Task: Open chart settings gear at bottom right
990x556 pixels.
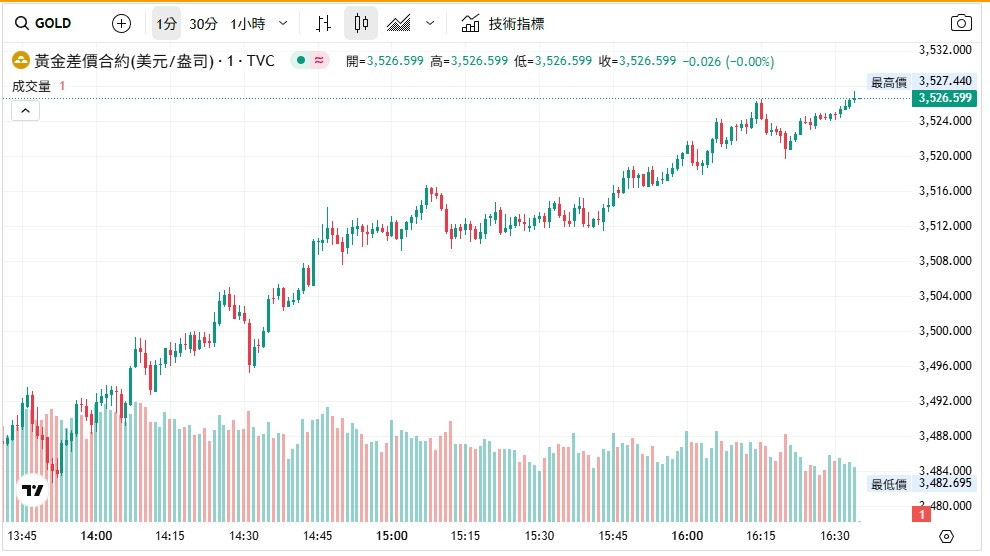Action: (x=947, y=536)
